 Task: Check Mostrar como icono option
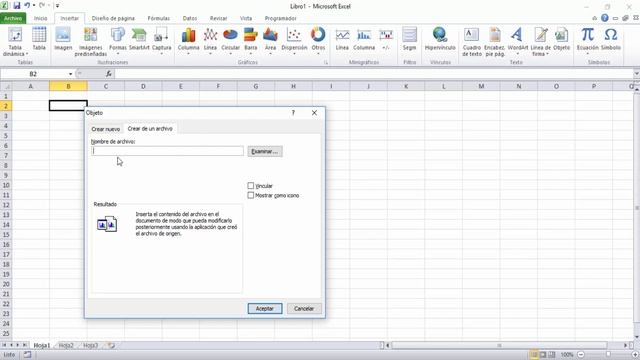click(251, 196)
